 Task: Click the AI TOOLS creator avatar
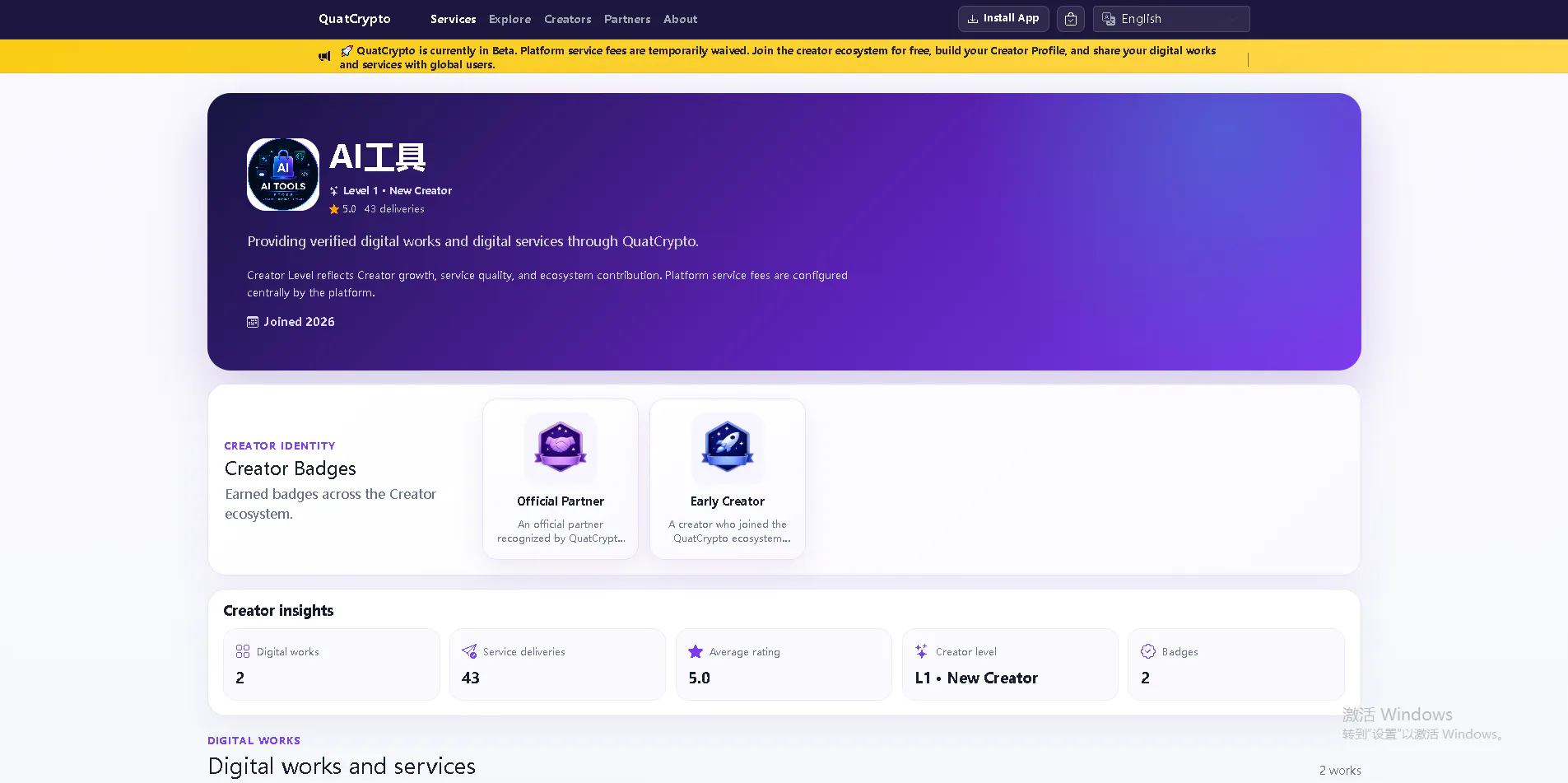point(283,175)
